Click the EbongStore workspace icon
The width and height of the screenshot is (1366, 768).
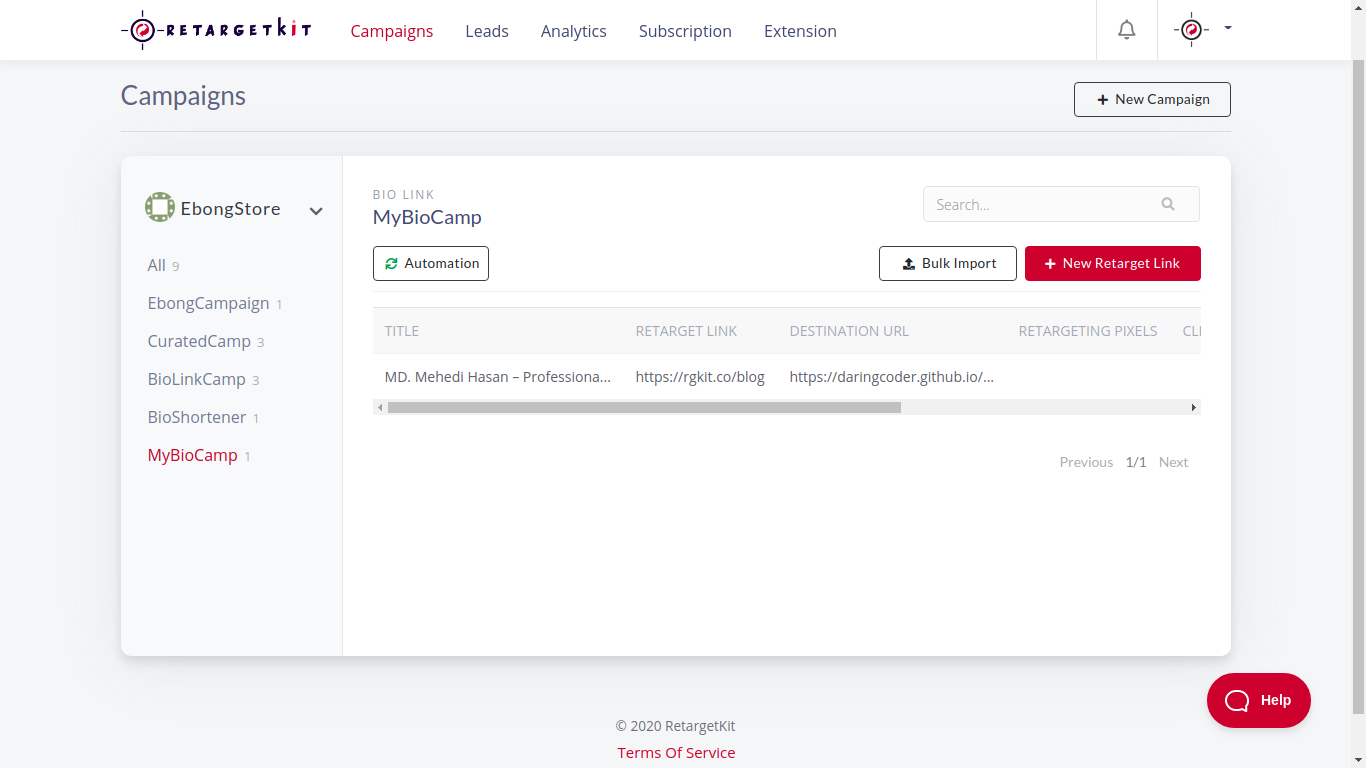pos(160,208)
